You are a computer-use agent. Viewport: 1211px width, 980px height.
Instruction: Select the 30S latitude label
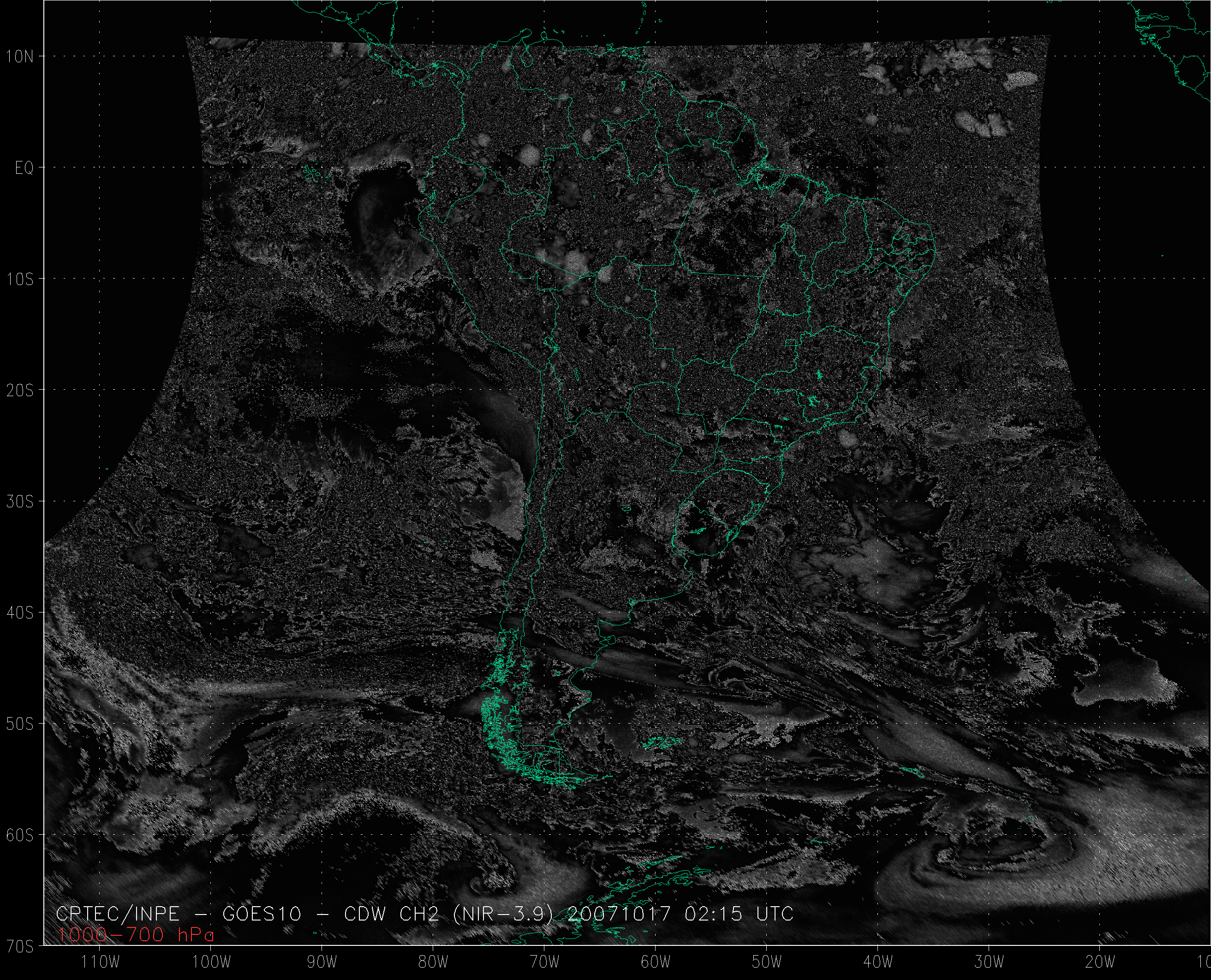point(20,501)
